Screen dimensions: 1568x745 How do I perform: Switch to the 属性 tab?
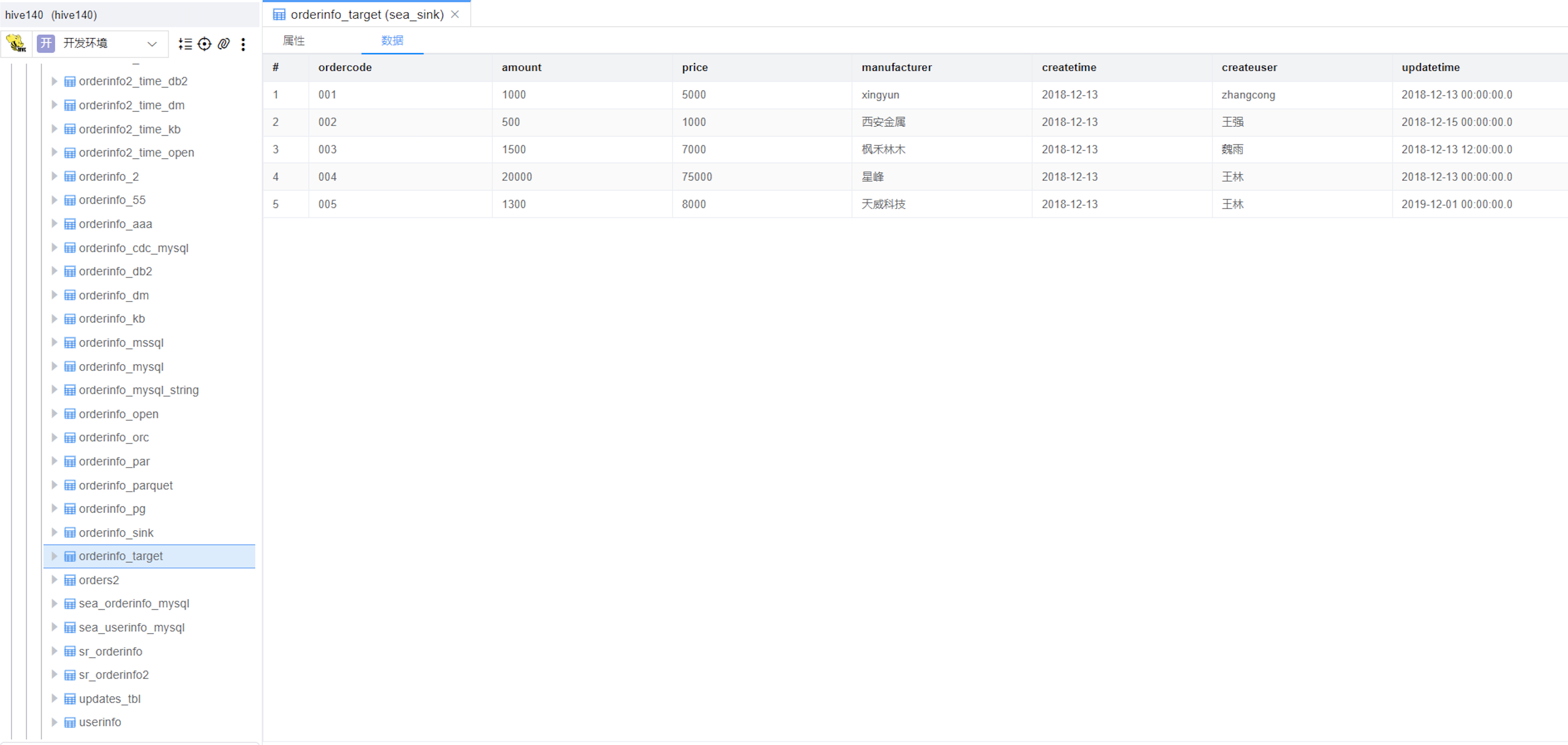pos(294,41)
